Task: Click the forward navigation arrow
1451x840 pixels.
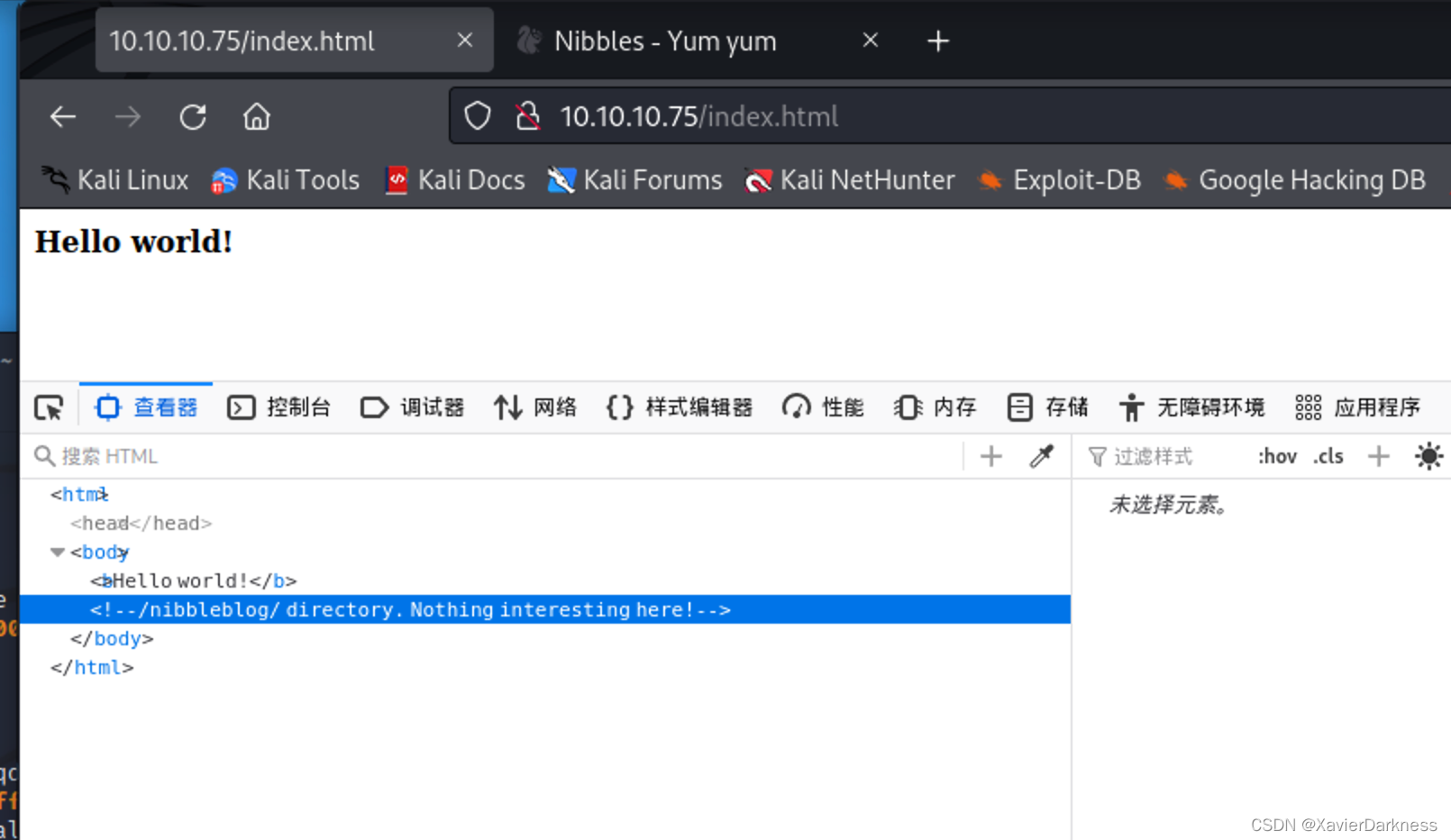Action: pyautogui.click(x=128, y=116)
